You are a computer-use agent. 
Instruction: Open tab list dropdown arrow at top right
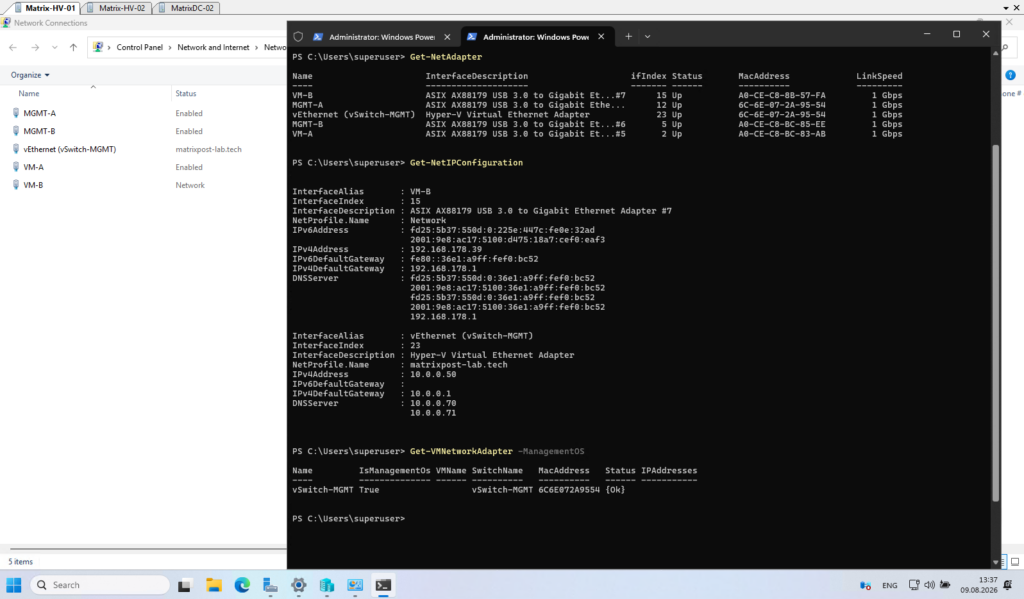pos(1006,8)
